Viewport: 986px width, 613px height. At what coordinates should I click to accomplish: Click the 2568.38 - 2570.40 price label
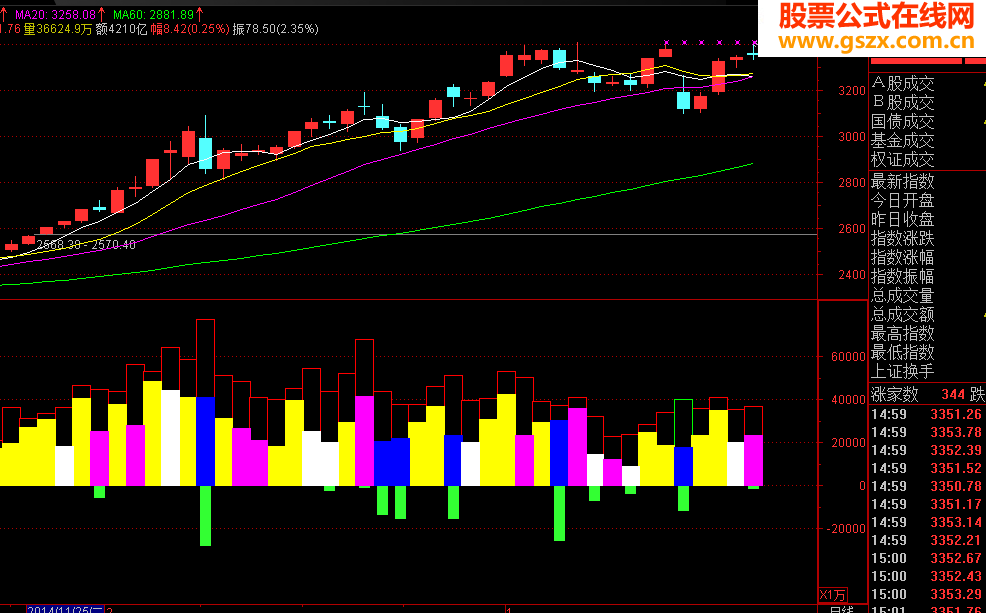[x=86, y=245]
